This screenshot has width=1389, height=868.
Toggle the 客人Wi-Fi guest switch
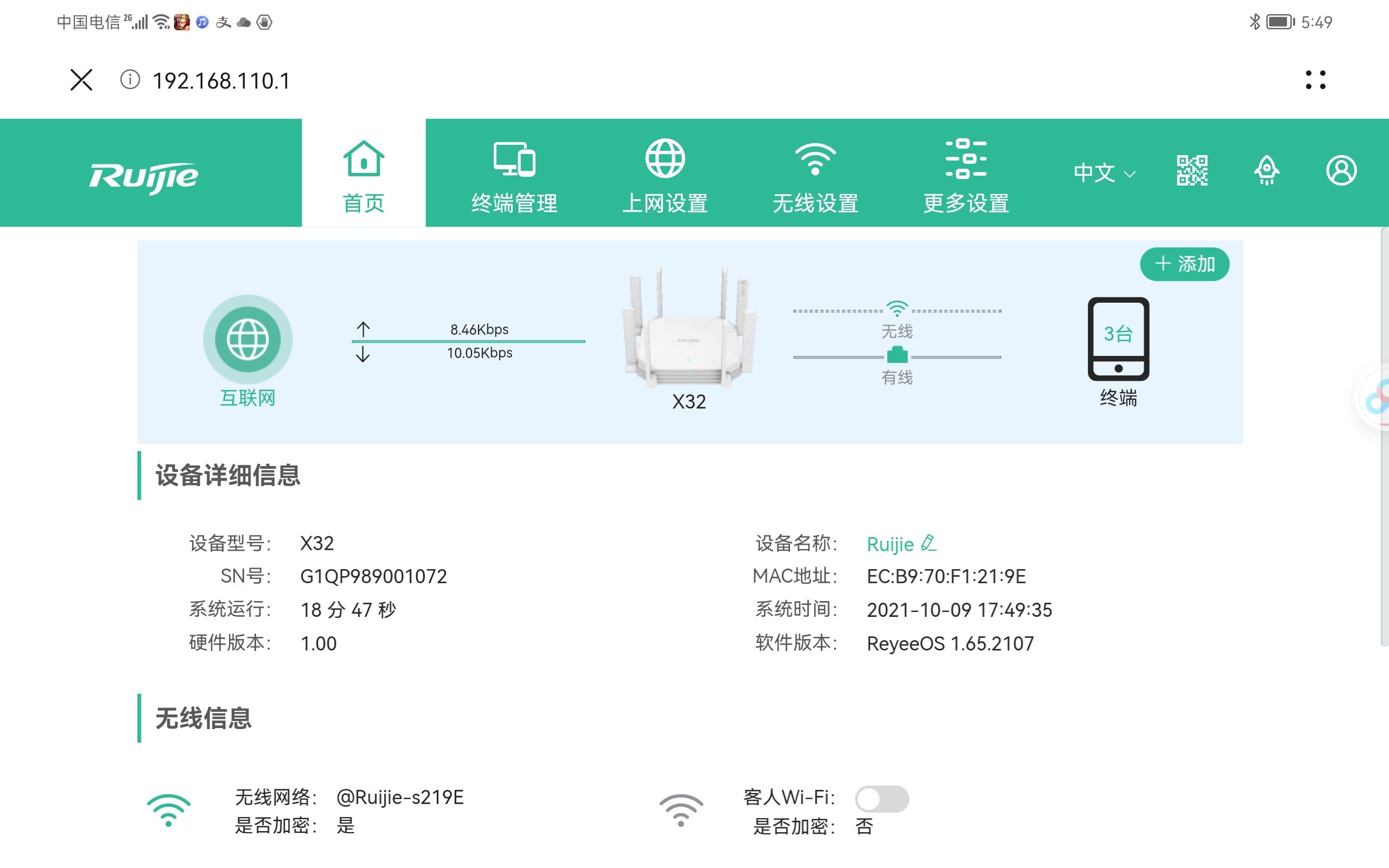[882, 799]
